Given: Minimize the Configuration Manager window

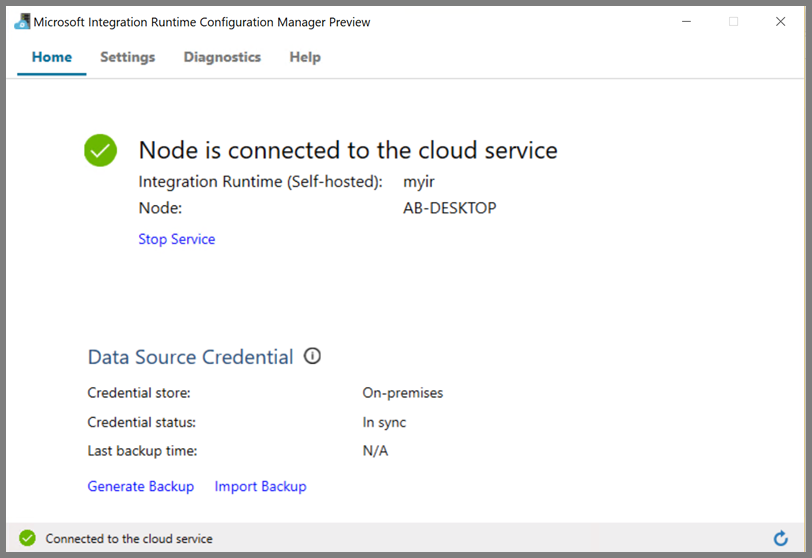Looking at the screenshot, I should (687, 21).
